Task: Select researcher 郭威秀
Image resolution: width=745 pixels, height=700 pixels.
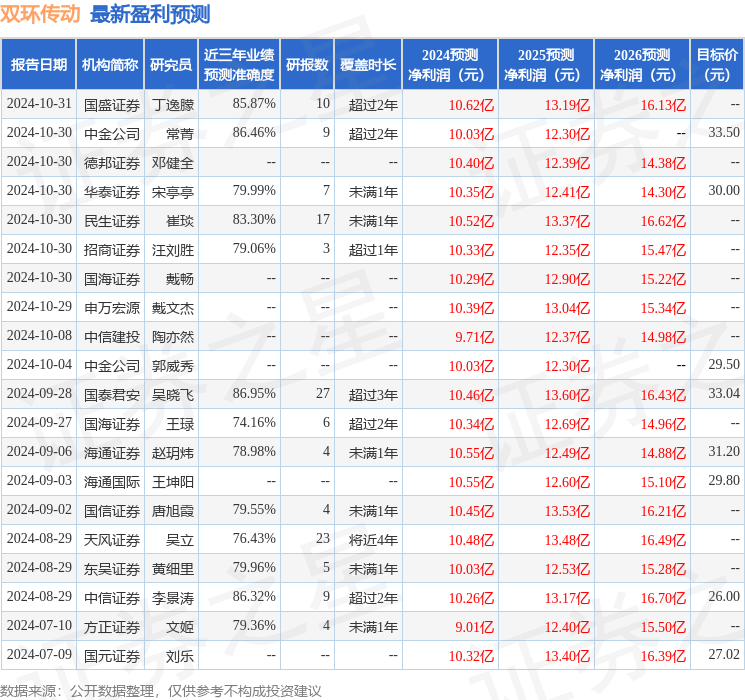Action: click(x=173, y=365)
